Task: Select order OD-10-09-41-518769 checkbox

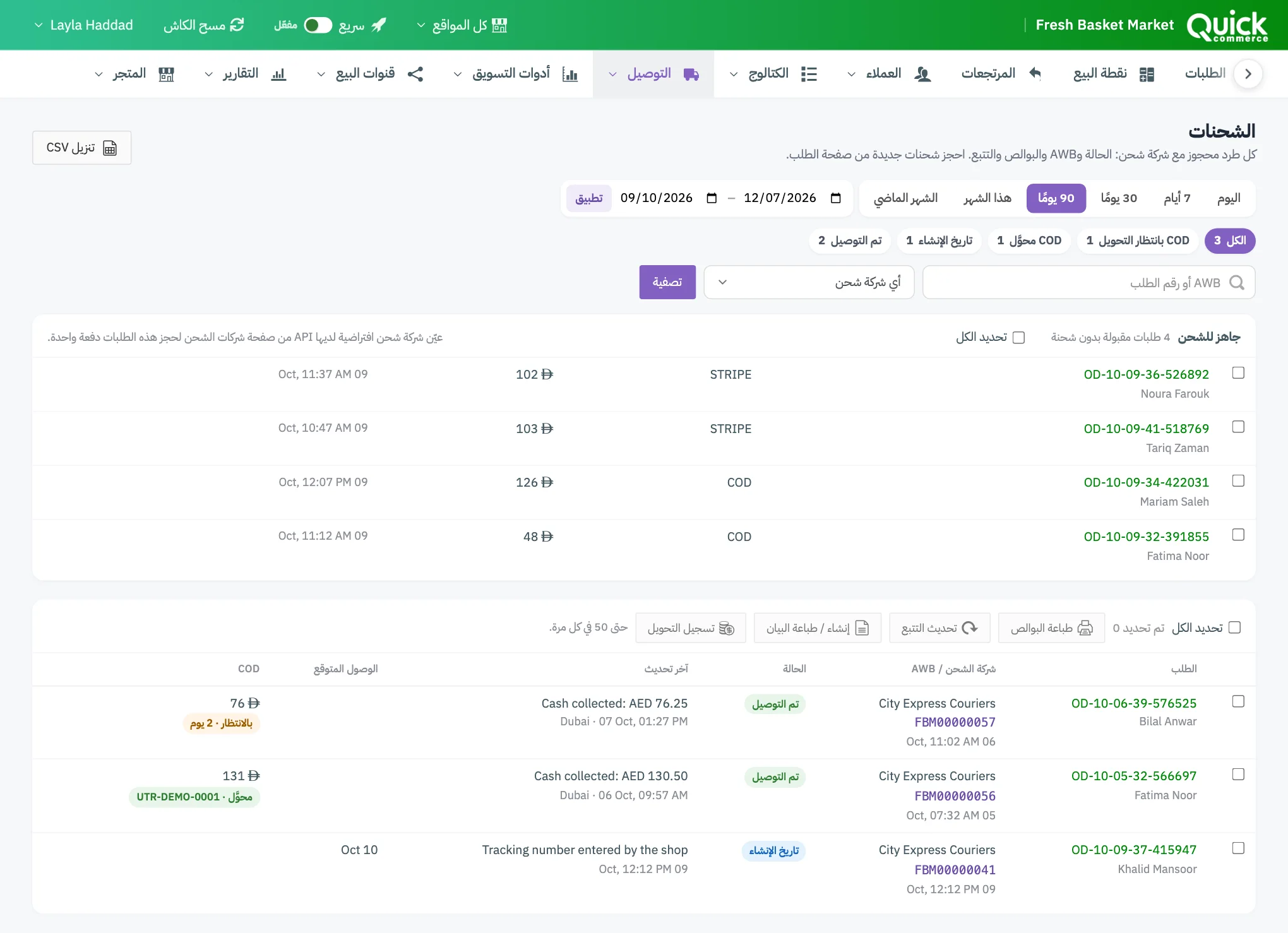Action: pos(1238,427)
